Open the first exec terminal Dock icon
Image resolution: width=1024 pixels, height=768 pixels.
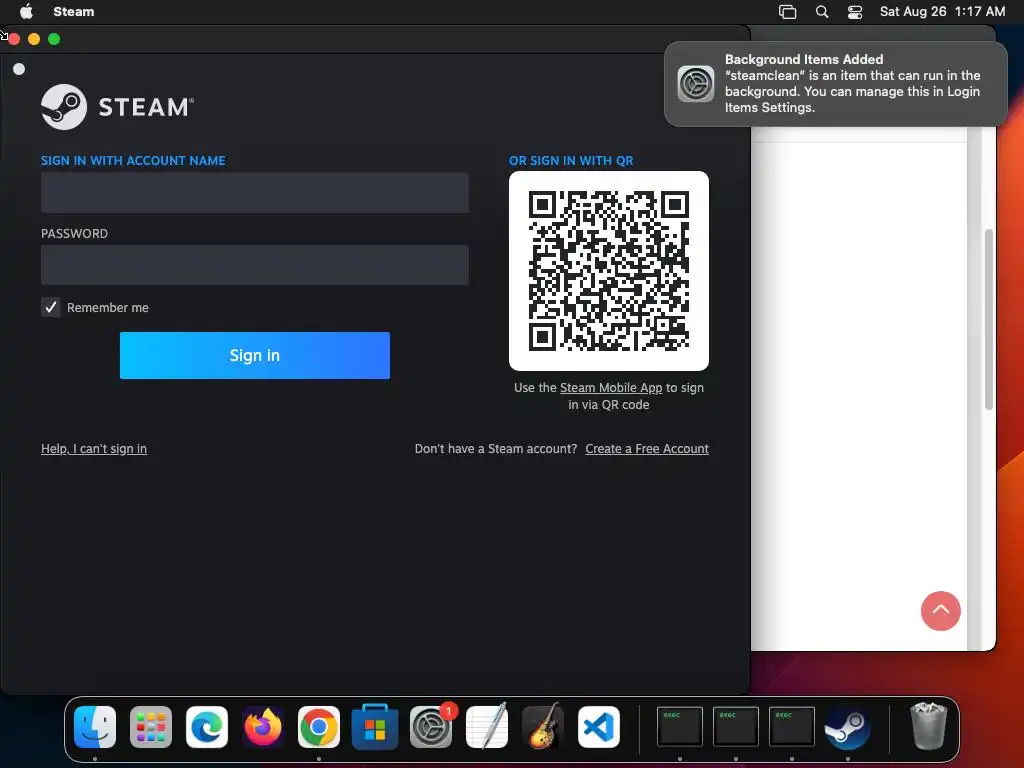pyautogui.click(x=680, y=726)
